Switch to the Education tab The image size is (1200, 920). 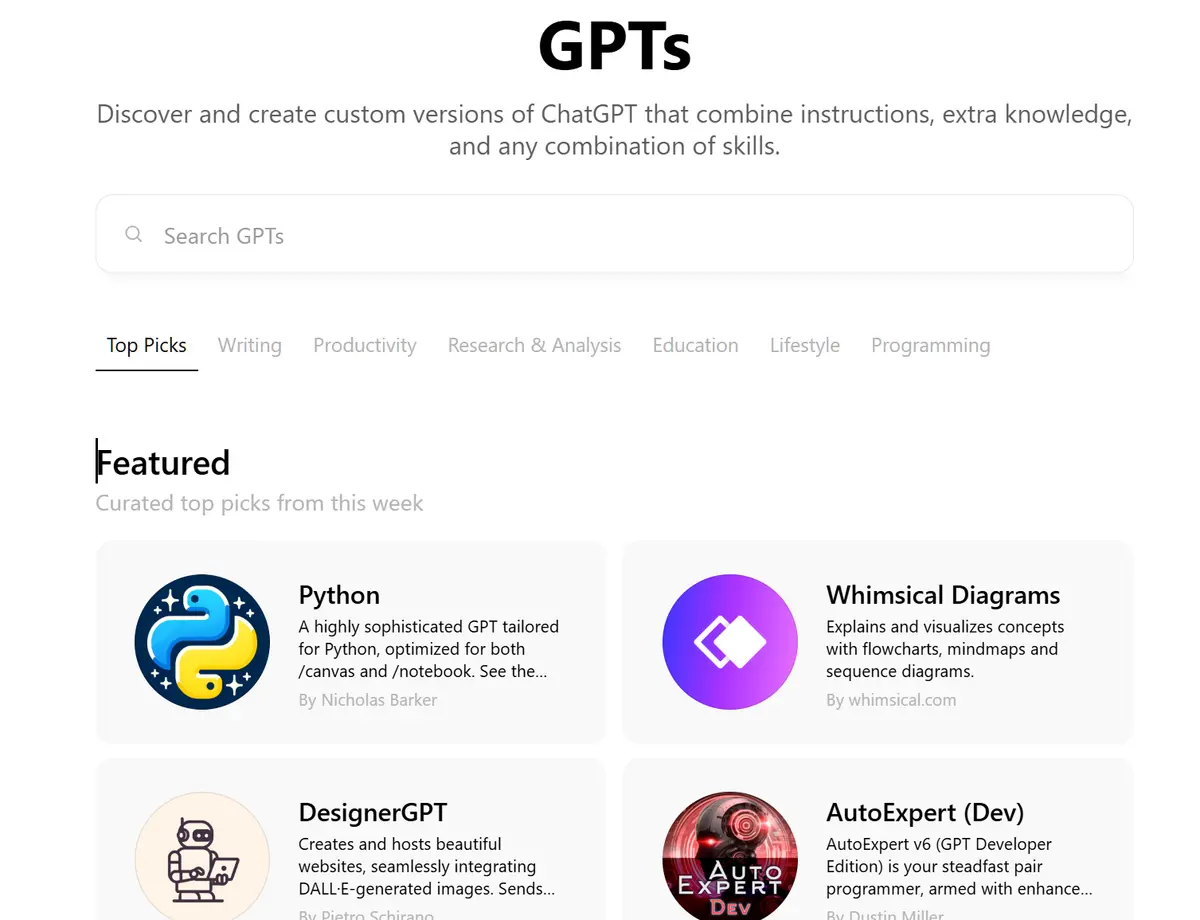(x=695, y=345)
